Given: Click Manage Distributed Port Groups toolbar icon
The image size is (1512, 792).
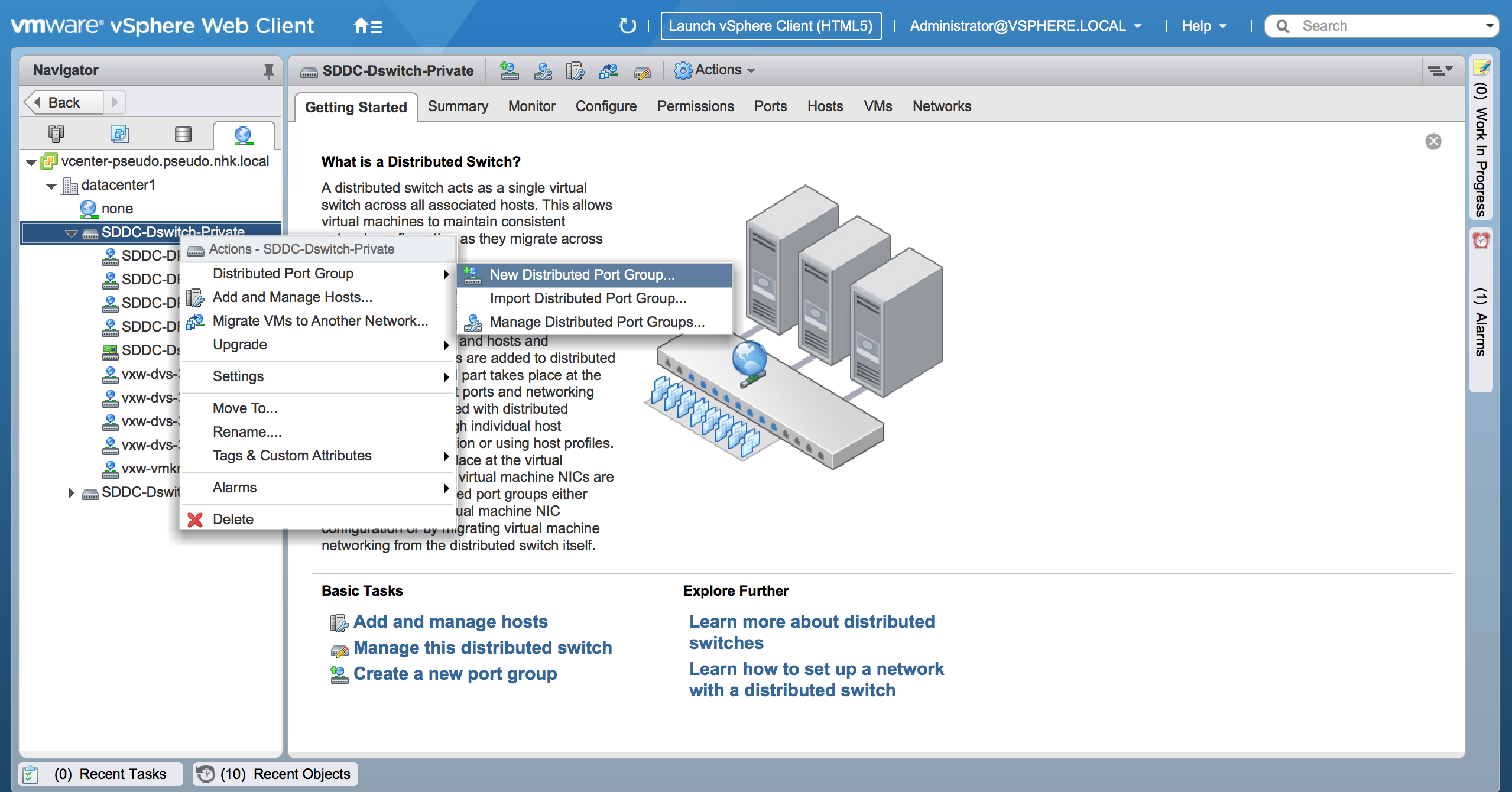Looking at the screenshot, I should coord(543,71).
